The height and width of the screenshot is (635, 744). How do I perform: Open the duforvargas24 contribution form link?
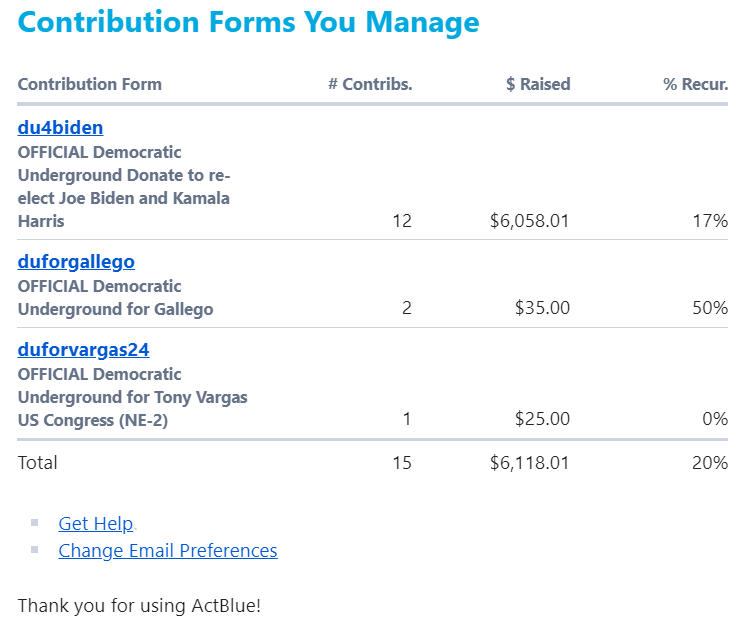point(83,350)
